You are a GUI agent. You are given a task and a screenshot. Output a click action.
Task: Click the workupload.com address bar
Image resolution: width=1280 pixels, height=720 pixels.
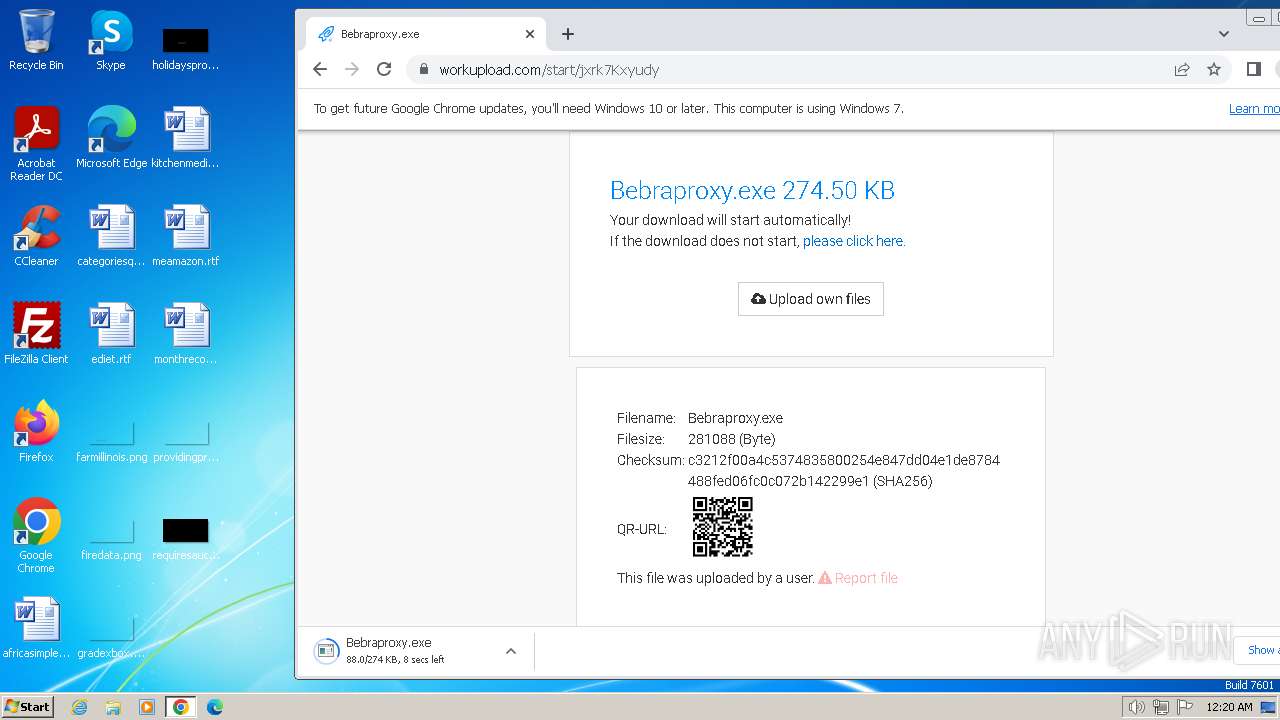coord(800,69)
